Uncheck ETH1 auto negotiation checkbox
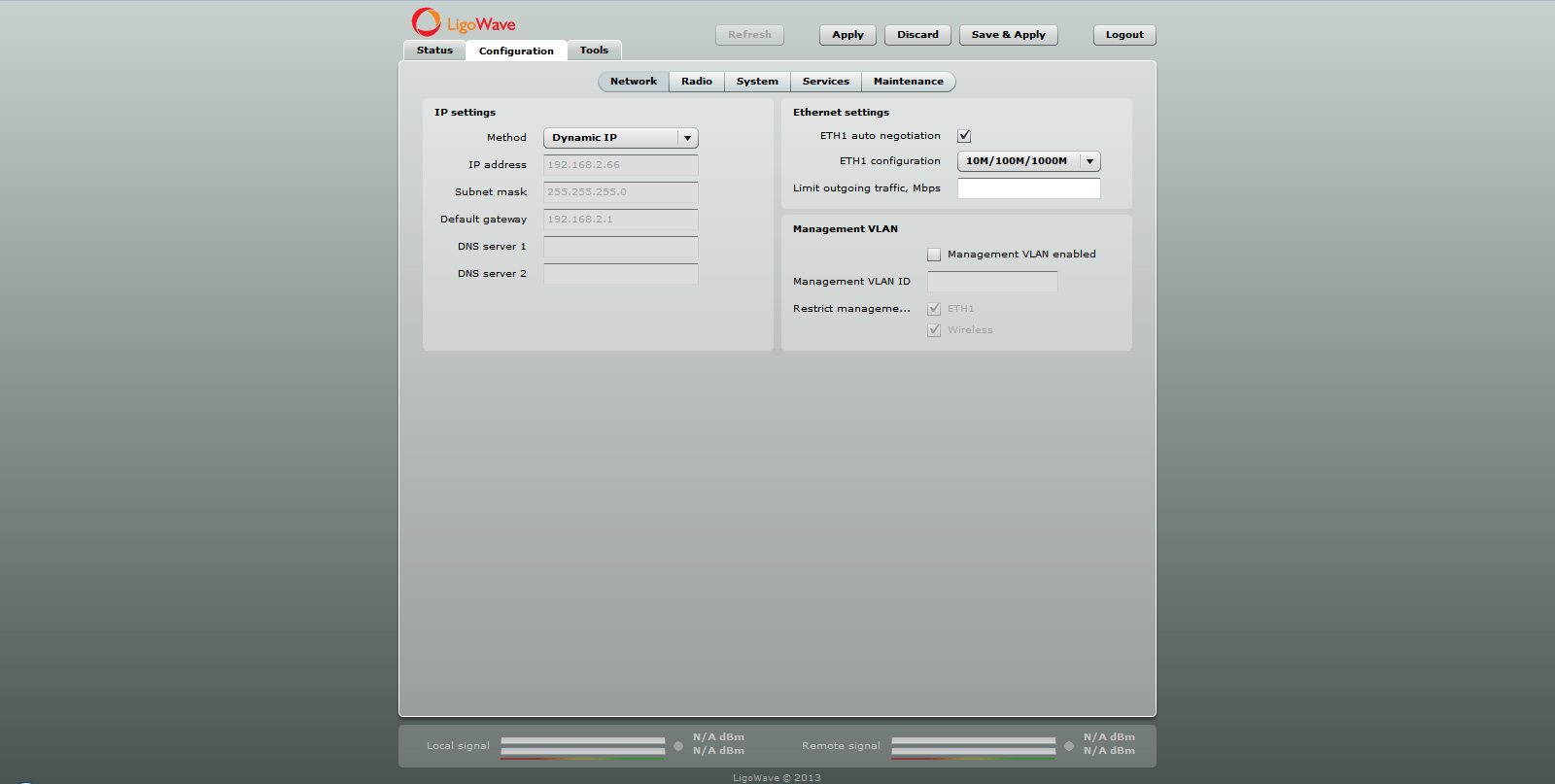Viewport: 1555px width, 784px height. pyautogui.click(x=964, y=136)
